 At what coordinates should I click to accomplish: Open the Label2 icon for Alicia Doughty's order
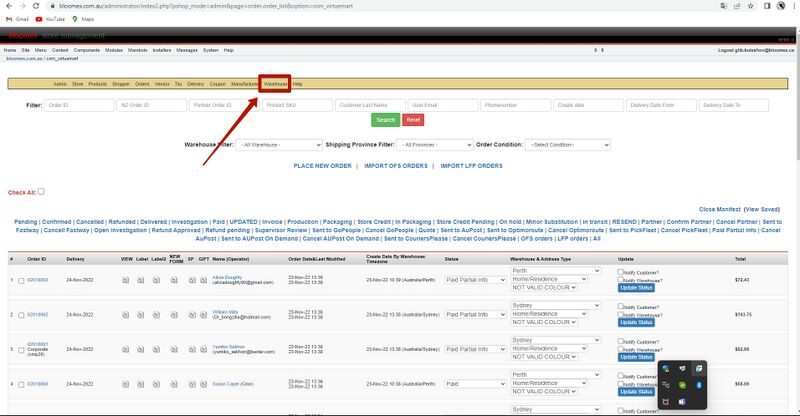click(x=156, y=280)
